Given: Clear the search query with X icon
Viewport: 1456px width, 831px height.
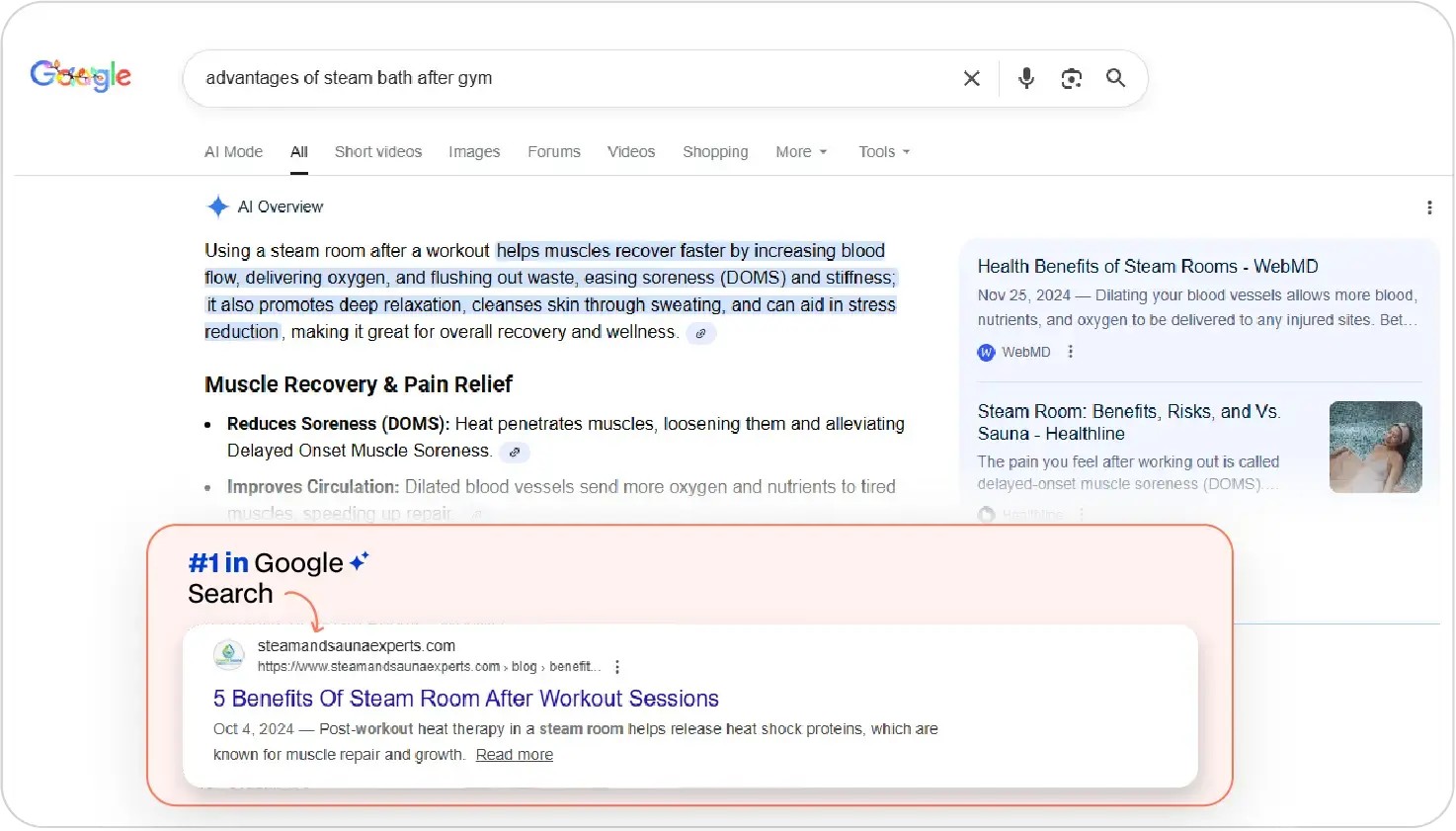Looking at the screenshot, I should click(x=972, y=78).
